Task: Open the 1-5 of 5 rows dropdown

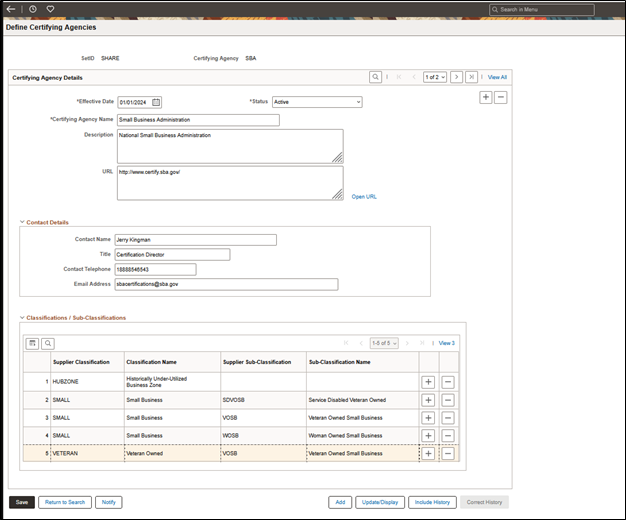Action: click(383, 343)
